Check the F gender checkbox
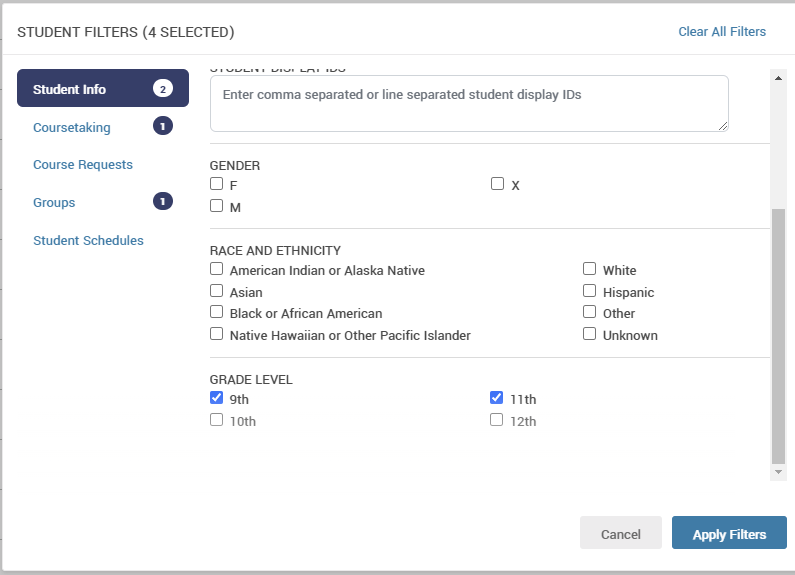This screenshot has height=575, width=795. (217, 184)
